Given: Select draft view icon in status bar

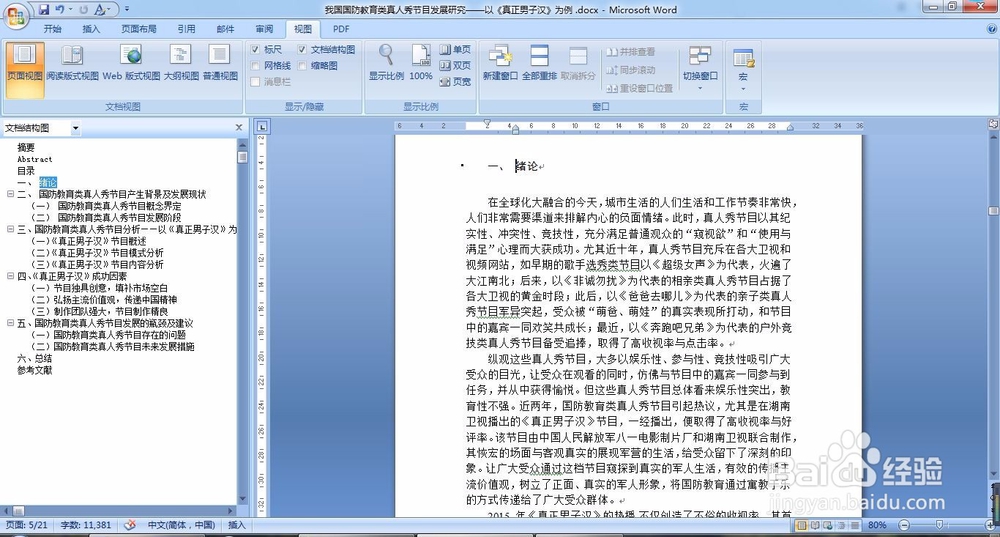Looking at the screenshot, I should [x=854, y=525].
